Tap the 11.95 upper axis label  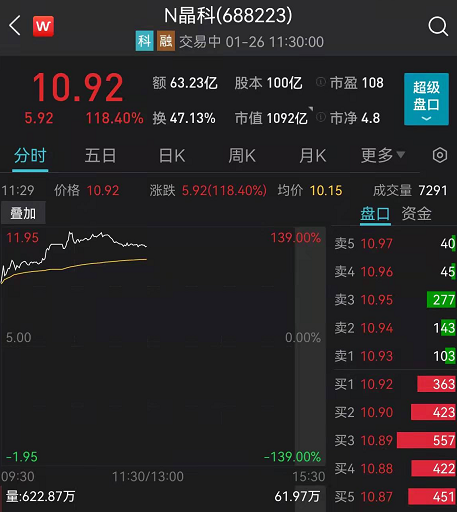pos(22,238)
